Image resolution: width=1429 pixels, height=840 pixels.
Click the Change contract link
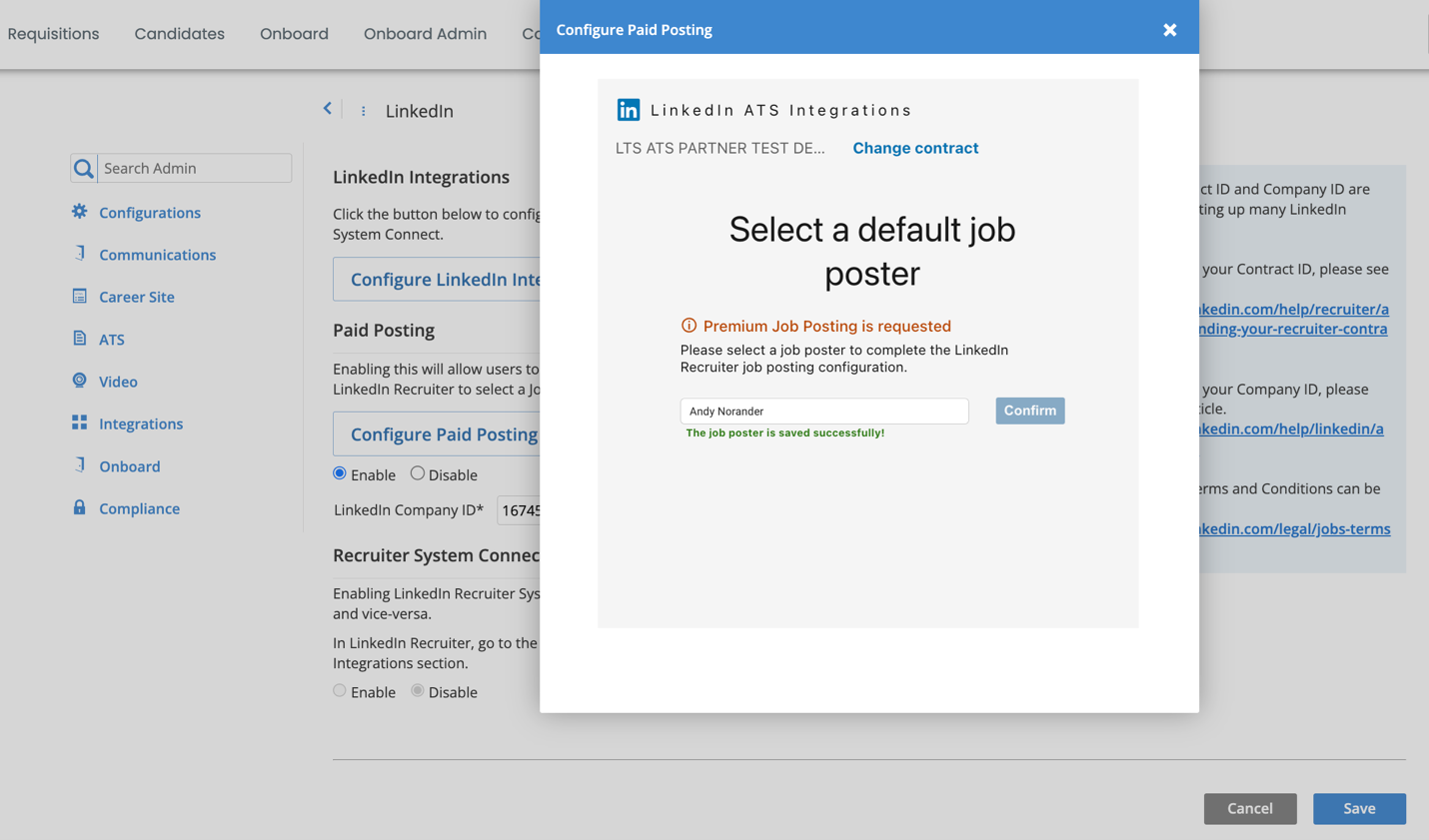coord(915,148)
